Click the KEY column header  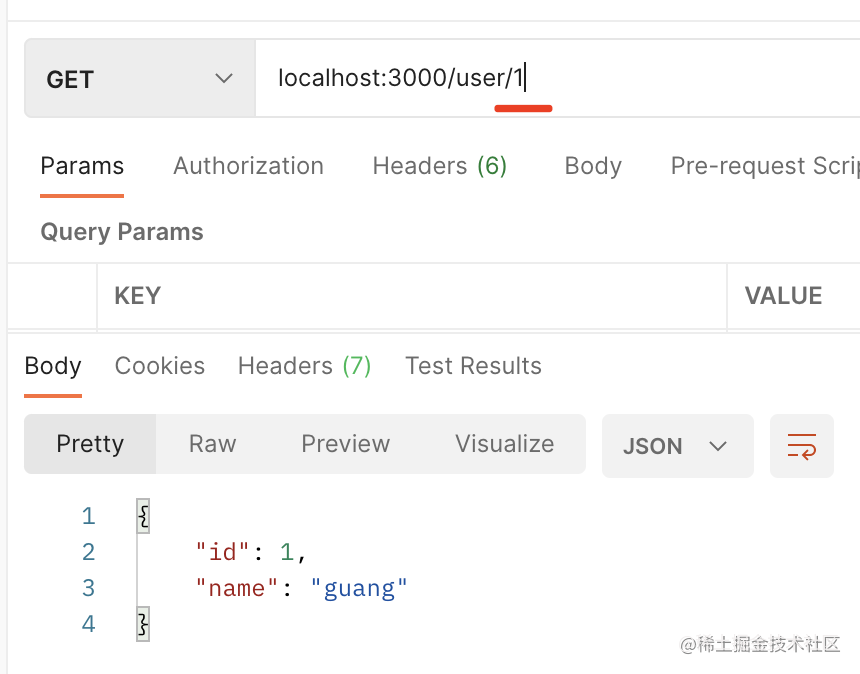[138, 296]
